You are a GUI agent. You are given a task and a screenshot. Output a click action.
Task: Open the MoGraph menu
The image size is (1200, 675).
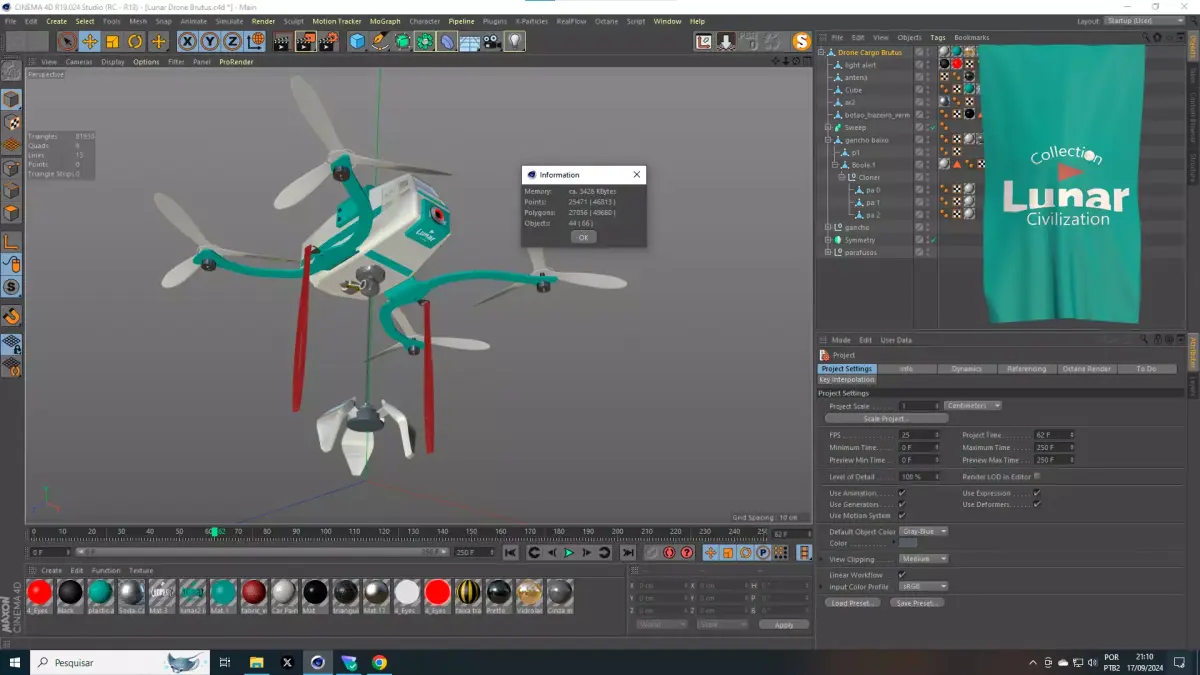click(385, 21)
